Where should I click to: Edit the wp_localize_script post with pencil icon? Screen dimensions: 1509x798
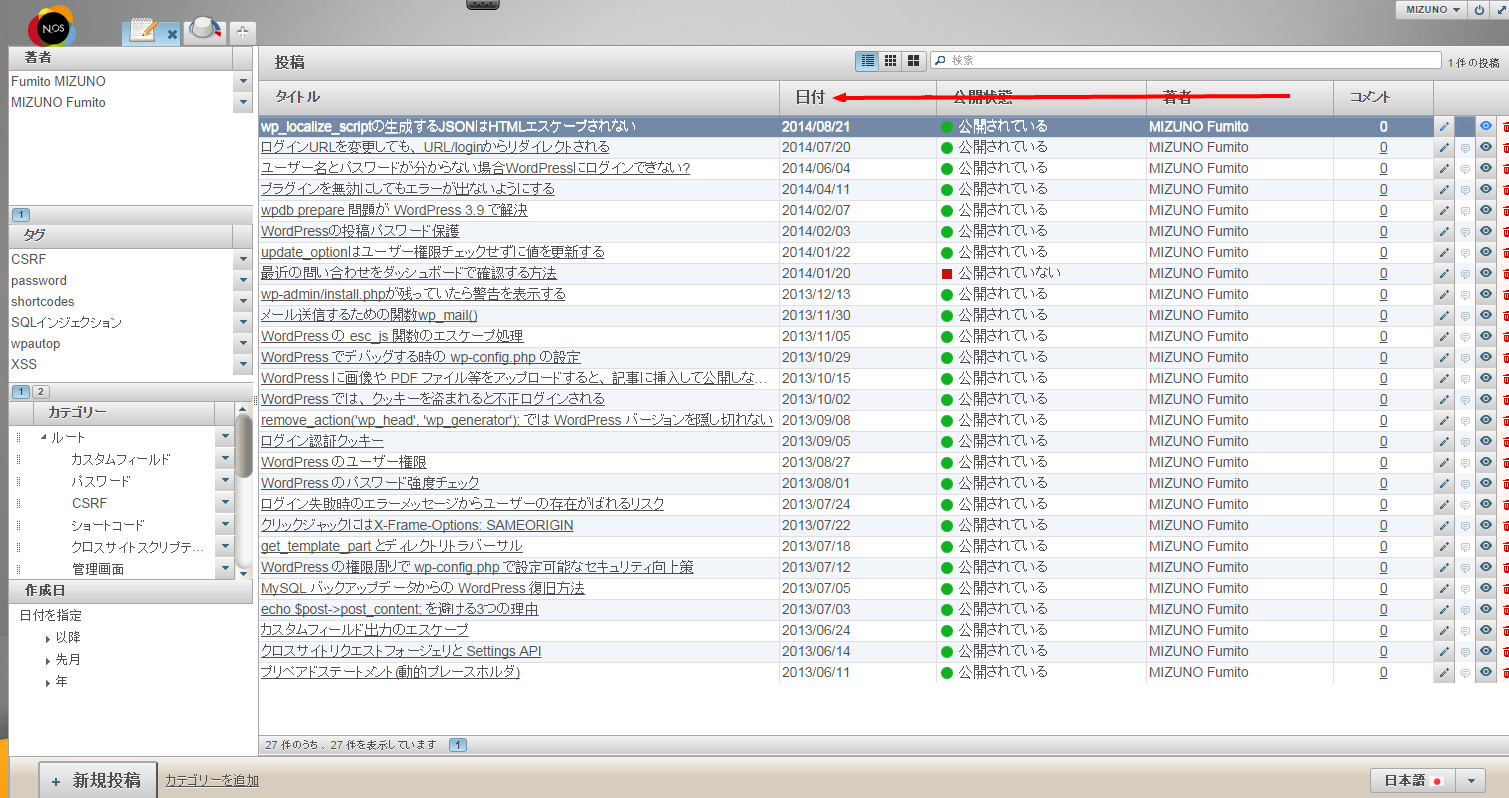point(1444,127)
